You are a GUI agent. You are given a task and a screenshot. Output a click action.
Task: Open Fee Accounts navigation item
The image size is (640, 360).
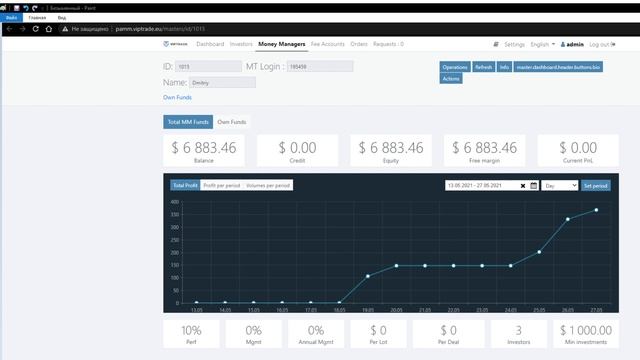[x=328, y=44]
